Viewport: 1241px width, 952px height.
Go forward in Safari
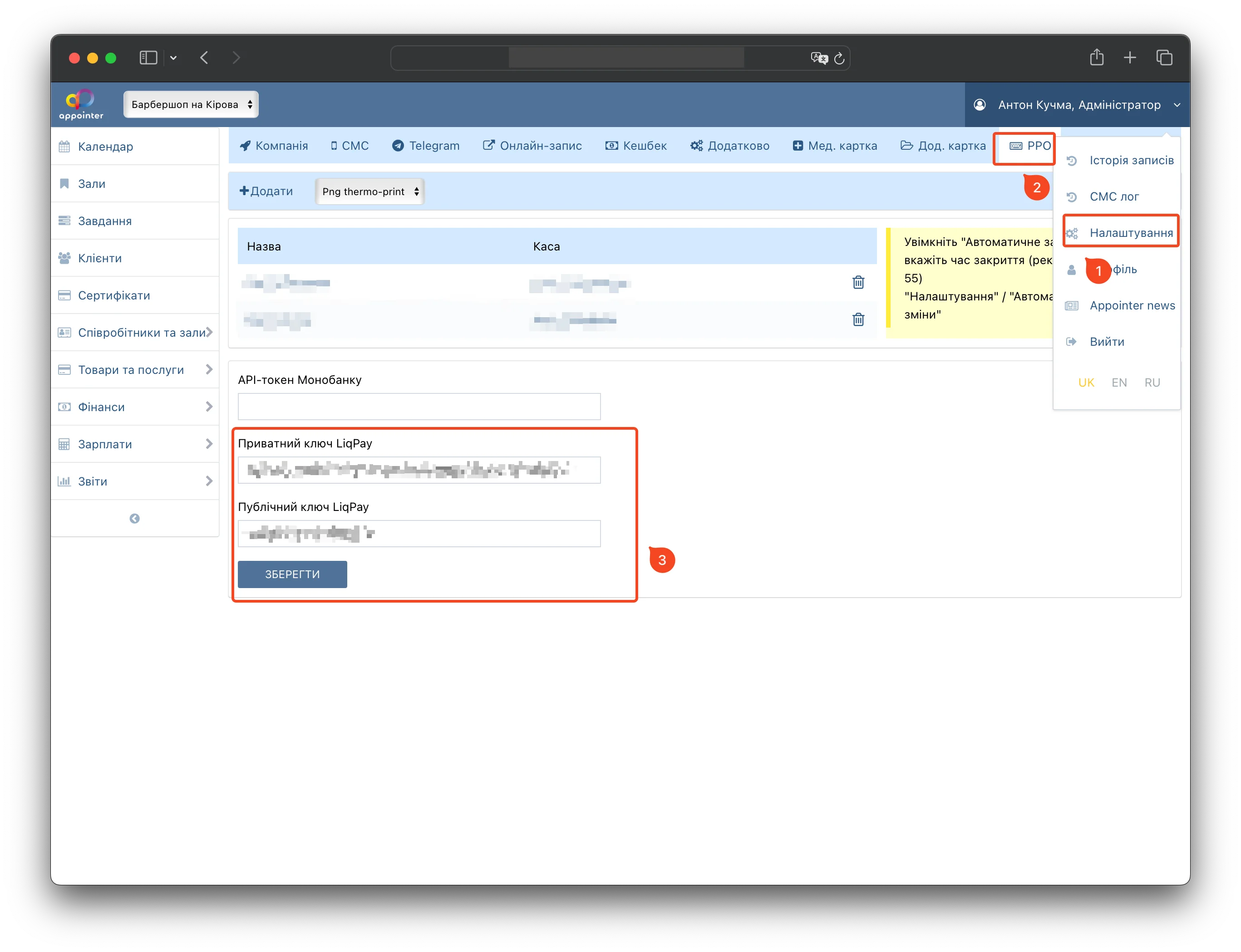236,57
